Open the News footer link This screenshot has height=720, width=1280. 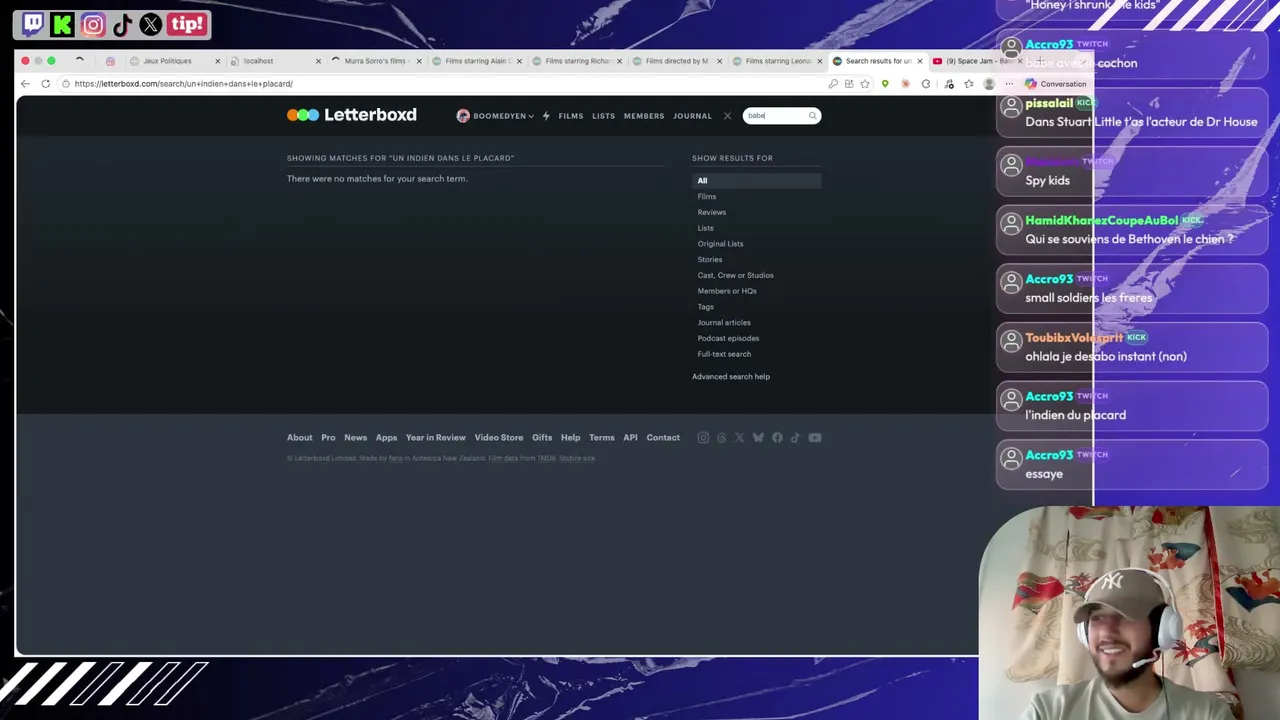coord(356,438)
